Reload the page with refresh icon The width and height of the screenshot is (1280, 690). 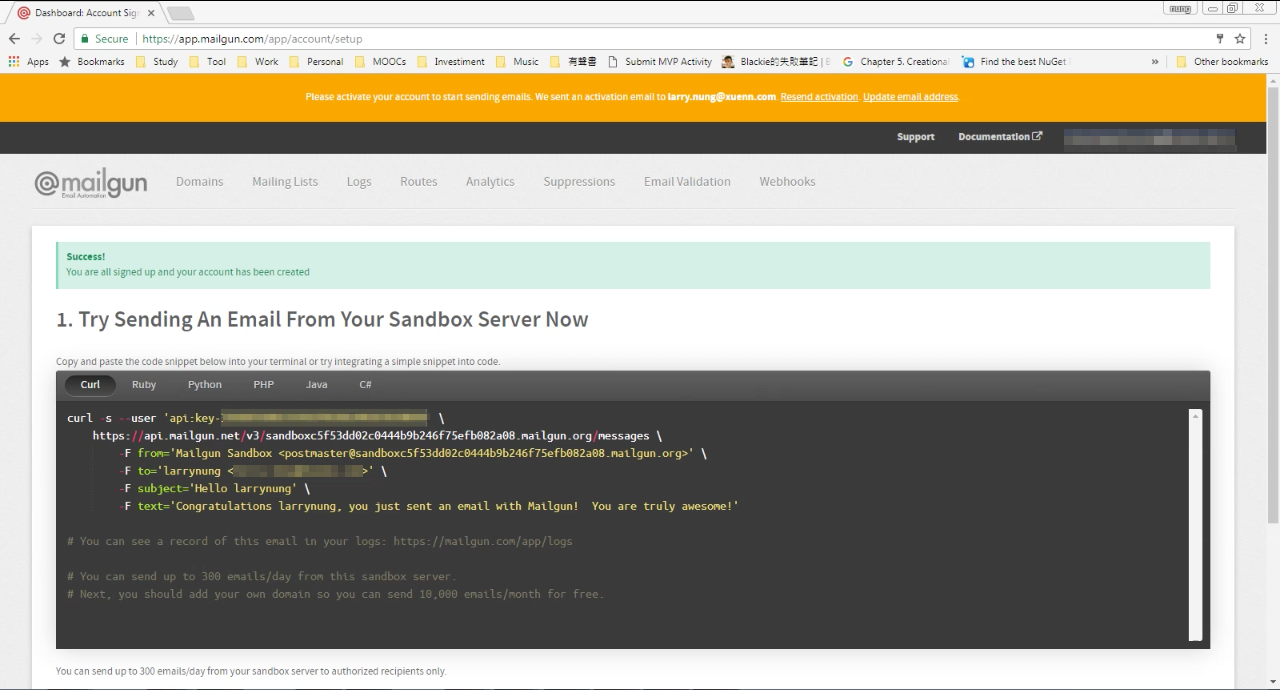[59, 39]
